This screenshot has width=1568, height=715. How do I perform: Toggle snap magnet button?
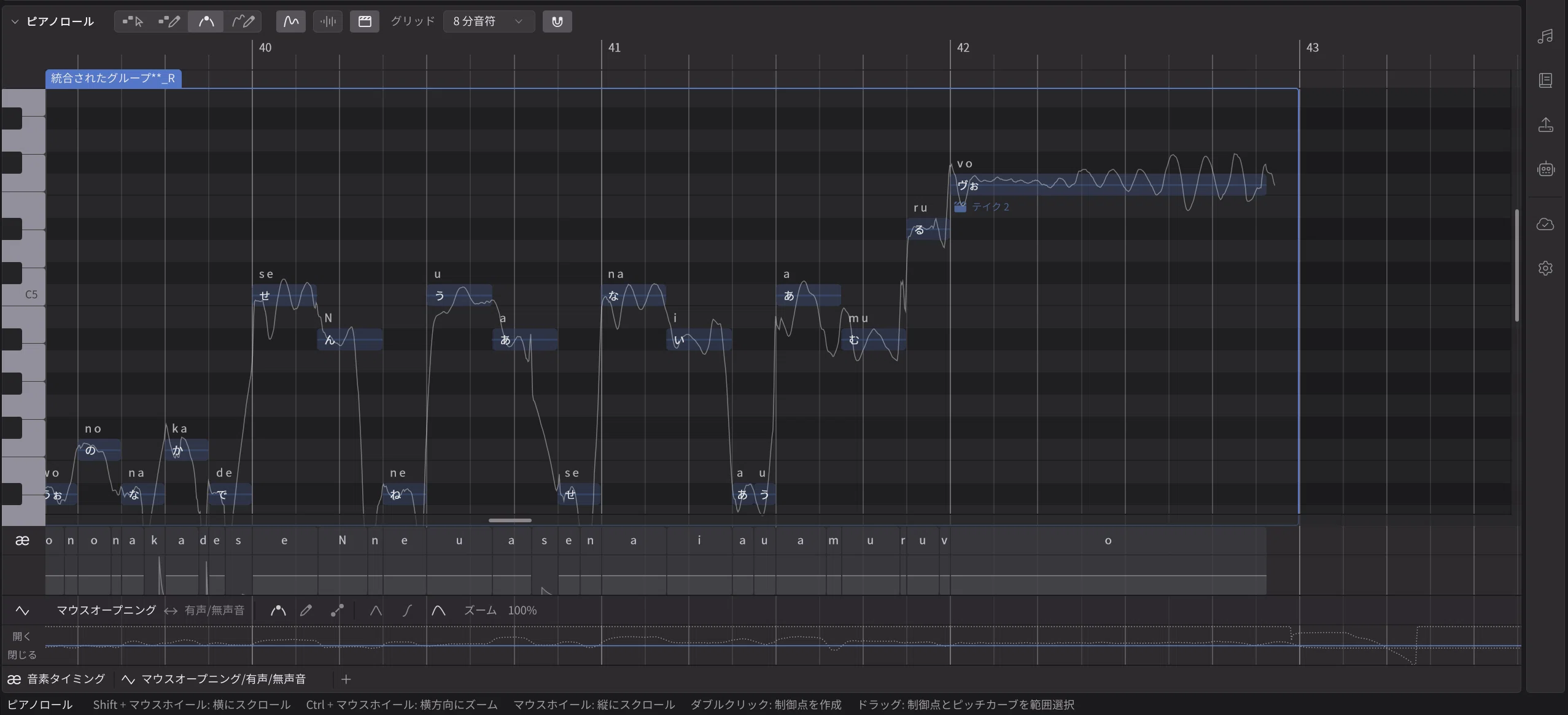[557, 21]
